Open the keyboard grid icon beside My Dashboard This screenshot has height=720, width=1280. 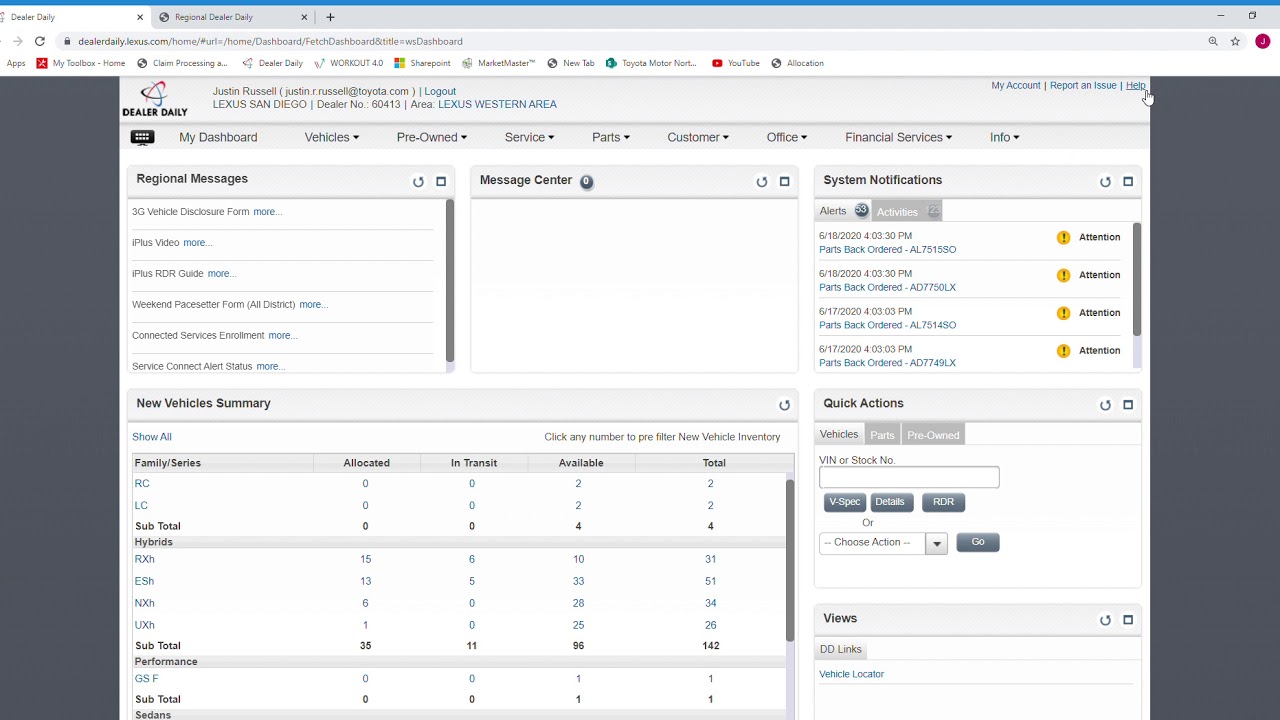coord(142,138)
